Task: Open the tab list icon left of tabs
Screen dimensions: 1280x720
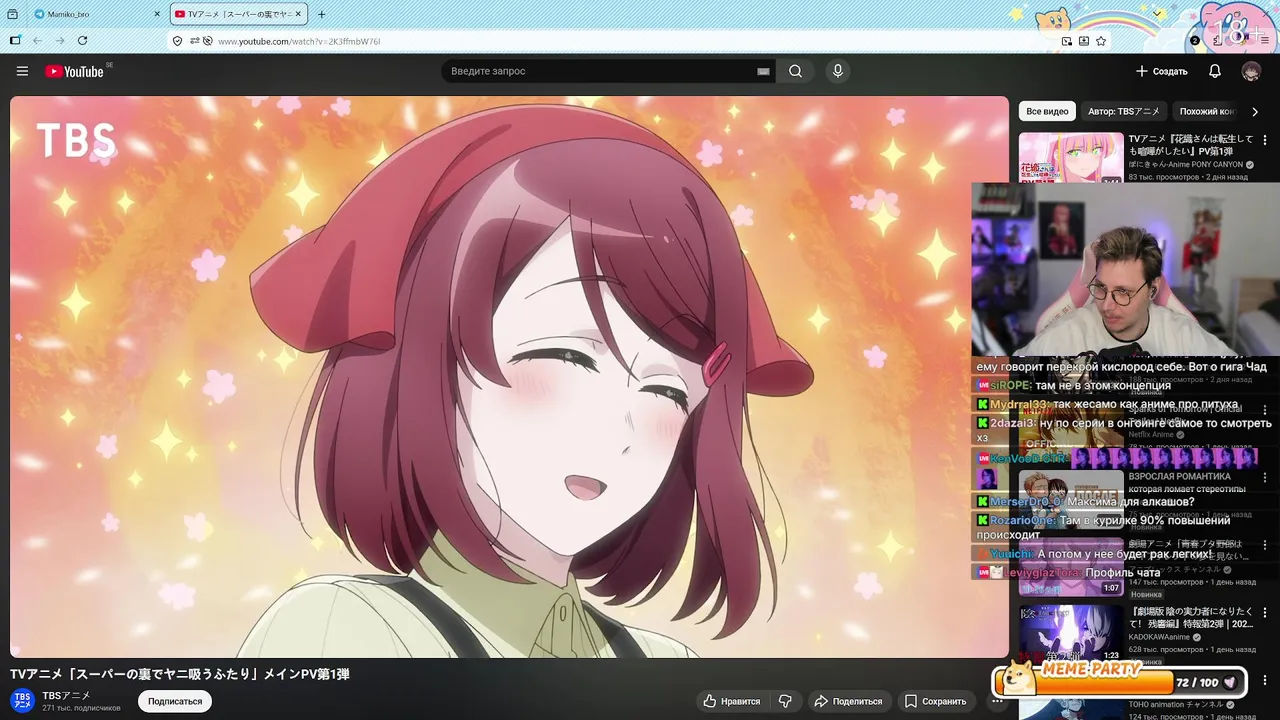Action: (x=12, y=14)
